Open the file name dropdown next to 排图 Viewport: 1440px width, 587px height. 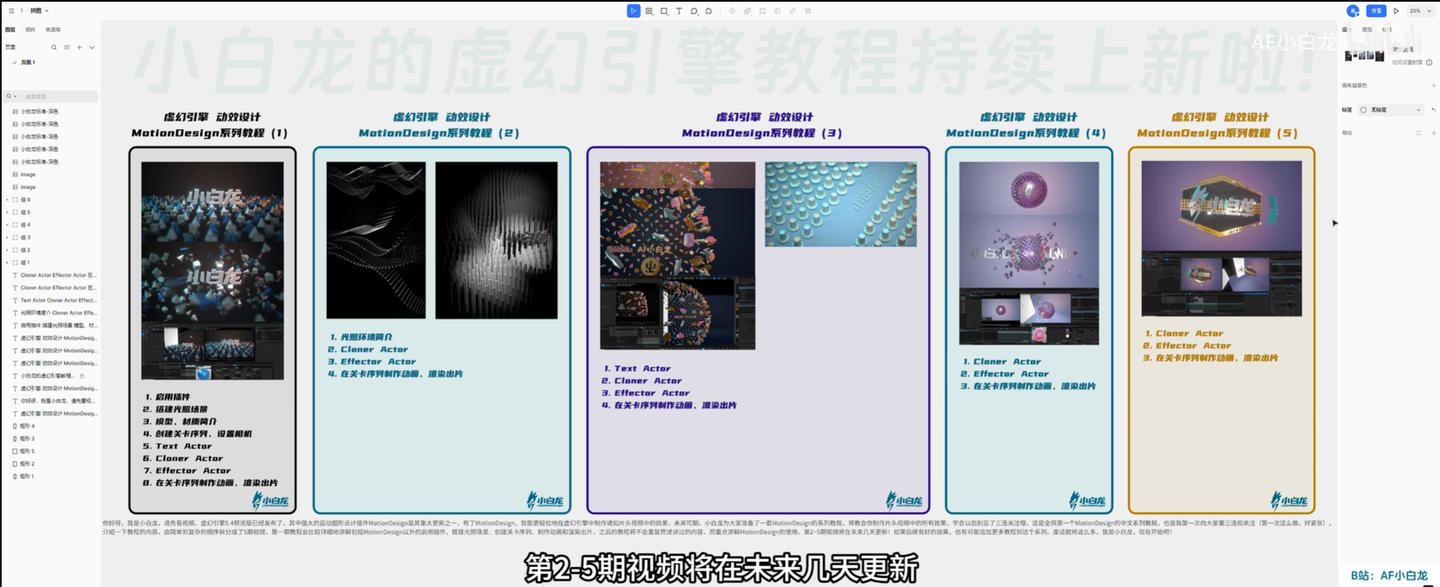[x=46, y=11]
